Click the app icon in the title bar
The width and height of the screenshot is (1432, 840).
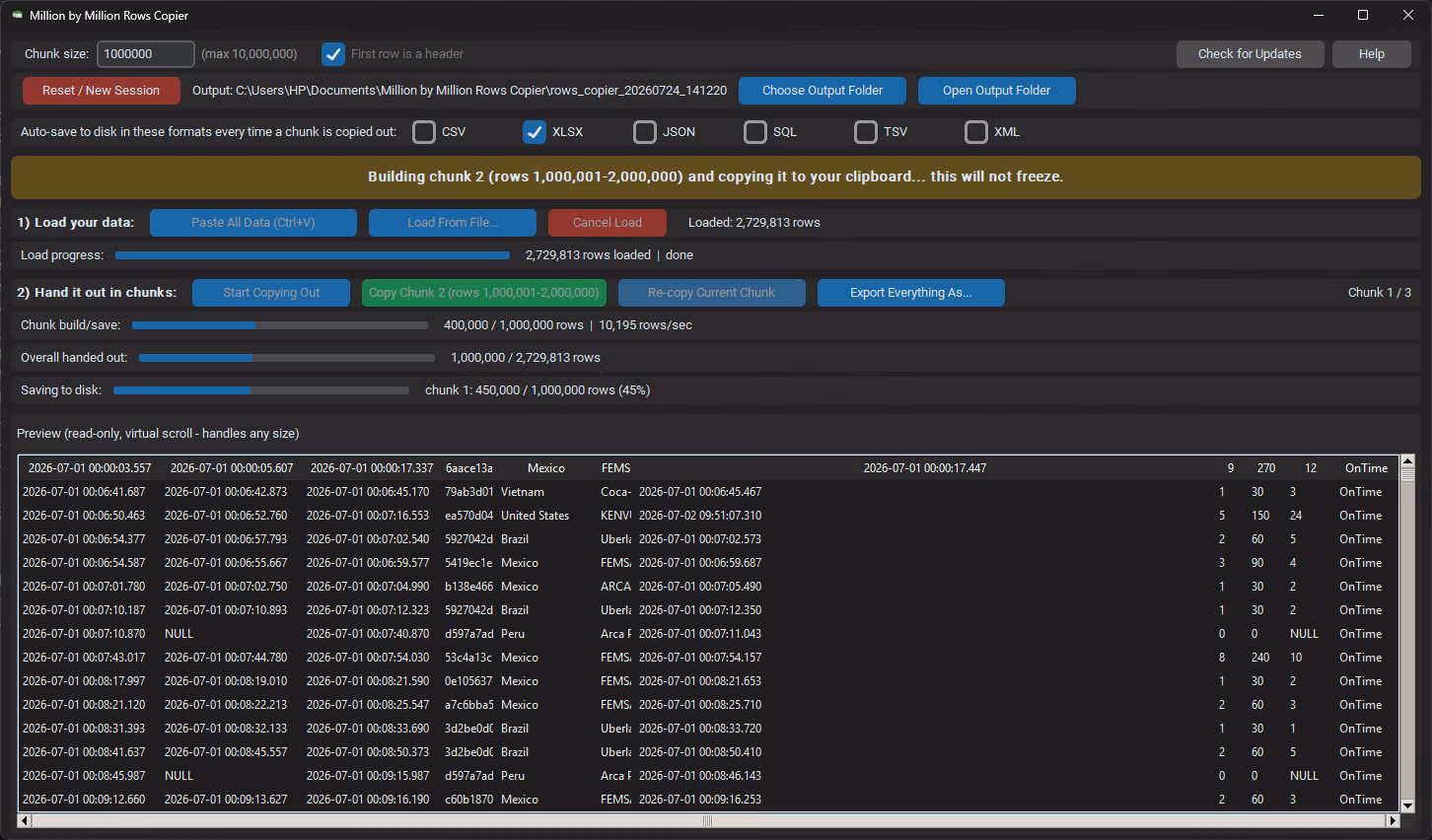click(17, 16)
